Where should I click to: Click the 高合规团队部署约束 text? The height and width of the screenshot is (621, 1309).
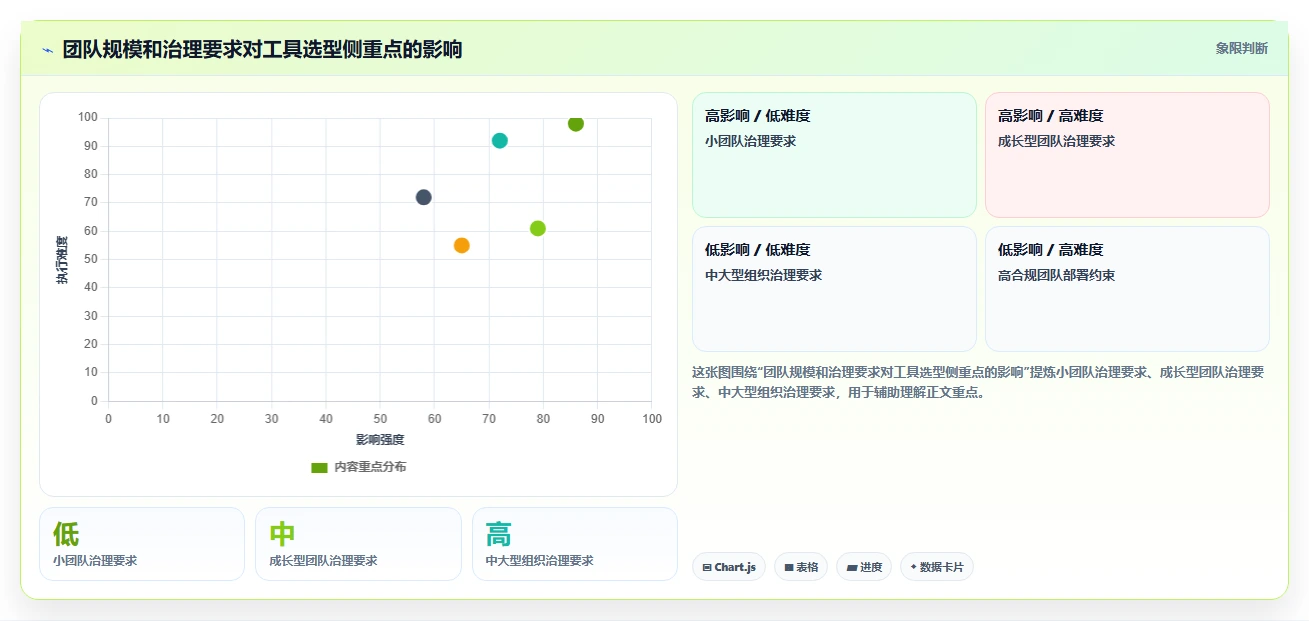pyautogui.click(x=1056, y=275)
